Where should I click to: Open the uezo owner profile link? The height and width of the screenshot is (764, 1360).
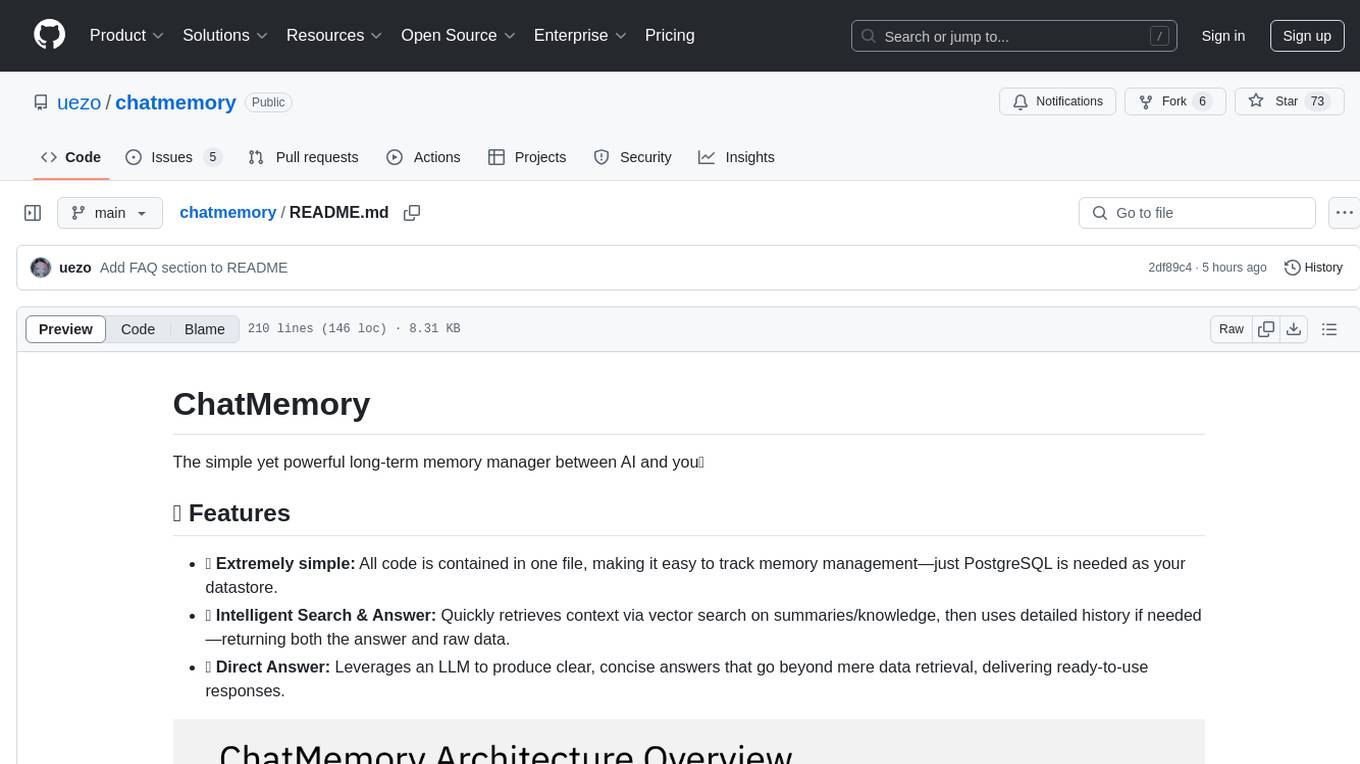click(79, 102)
